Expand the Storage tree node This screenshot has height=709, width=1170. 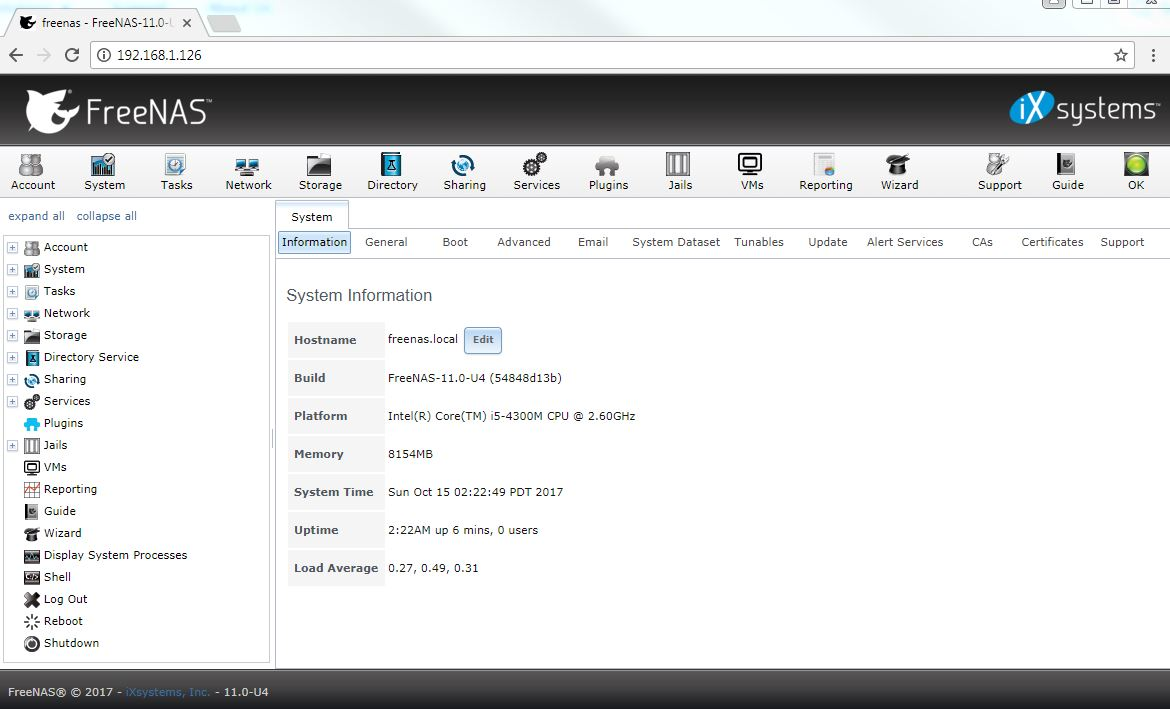pyautogui.click(x=13, y=335)
